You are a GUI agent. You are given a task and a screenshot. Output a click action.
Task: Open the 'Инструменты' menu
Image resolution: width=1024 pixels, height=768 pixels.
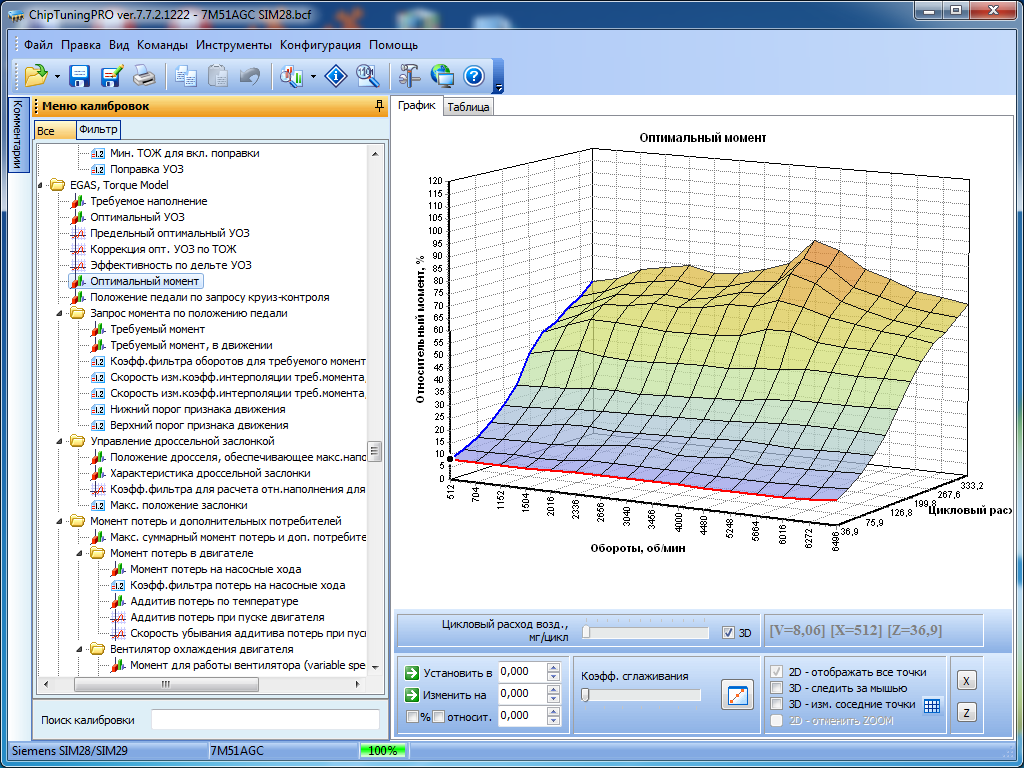(234, 45)
